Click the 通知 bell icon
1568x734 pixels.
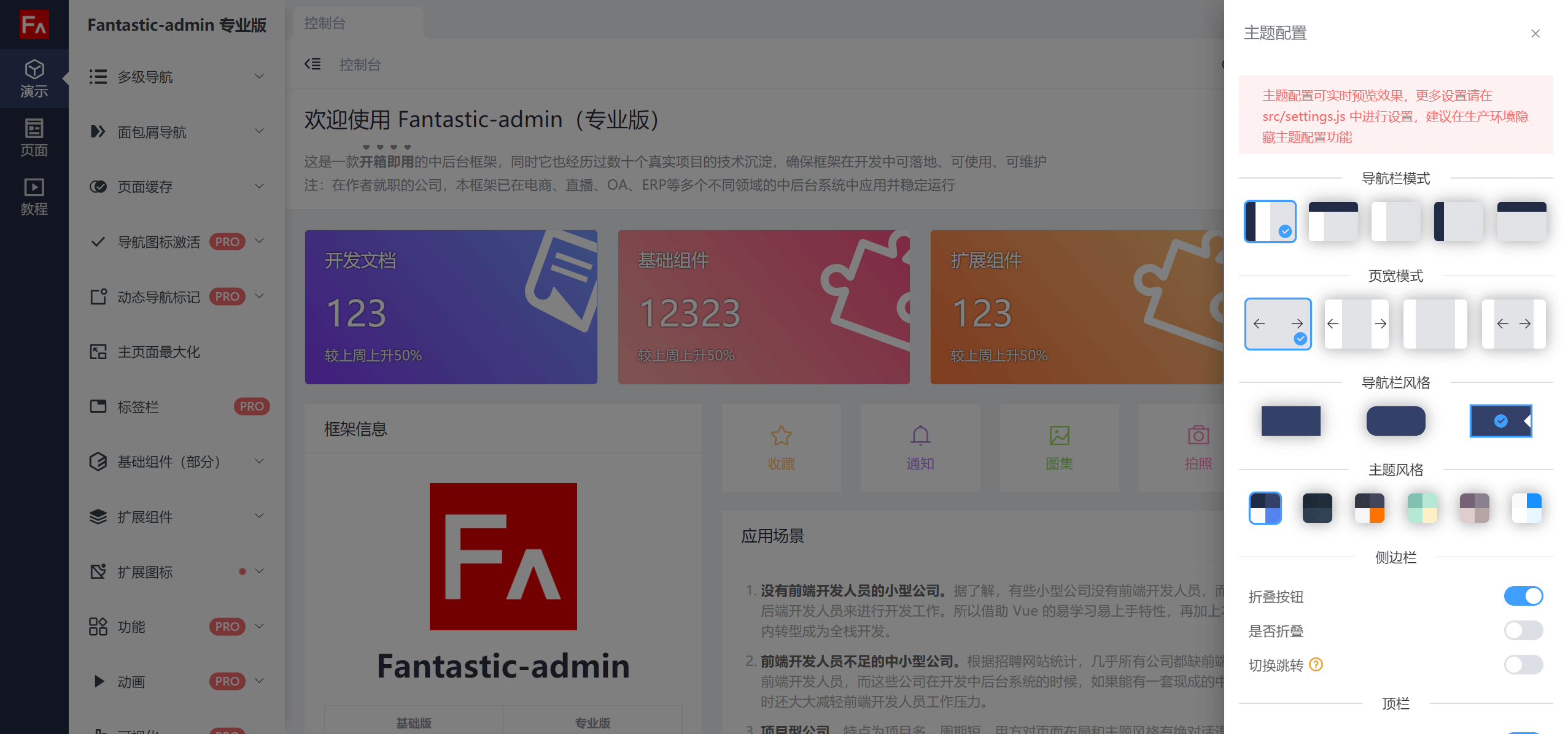(920, 436)
